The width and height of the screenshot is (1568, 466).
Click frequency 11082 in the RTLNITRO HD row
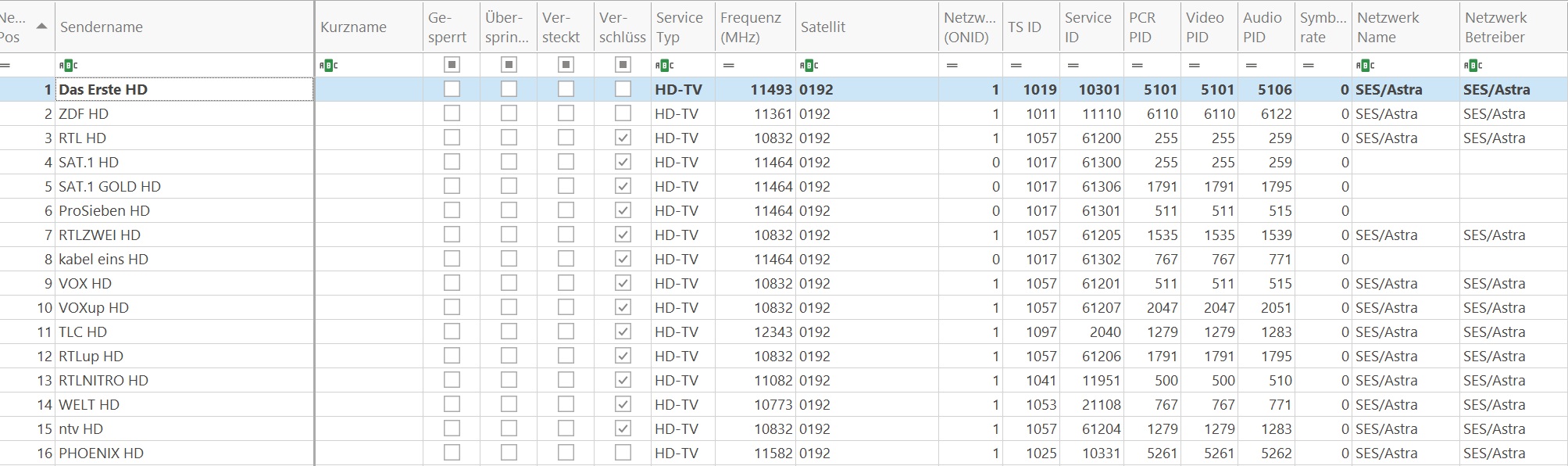click(773, 380)
